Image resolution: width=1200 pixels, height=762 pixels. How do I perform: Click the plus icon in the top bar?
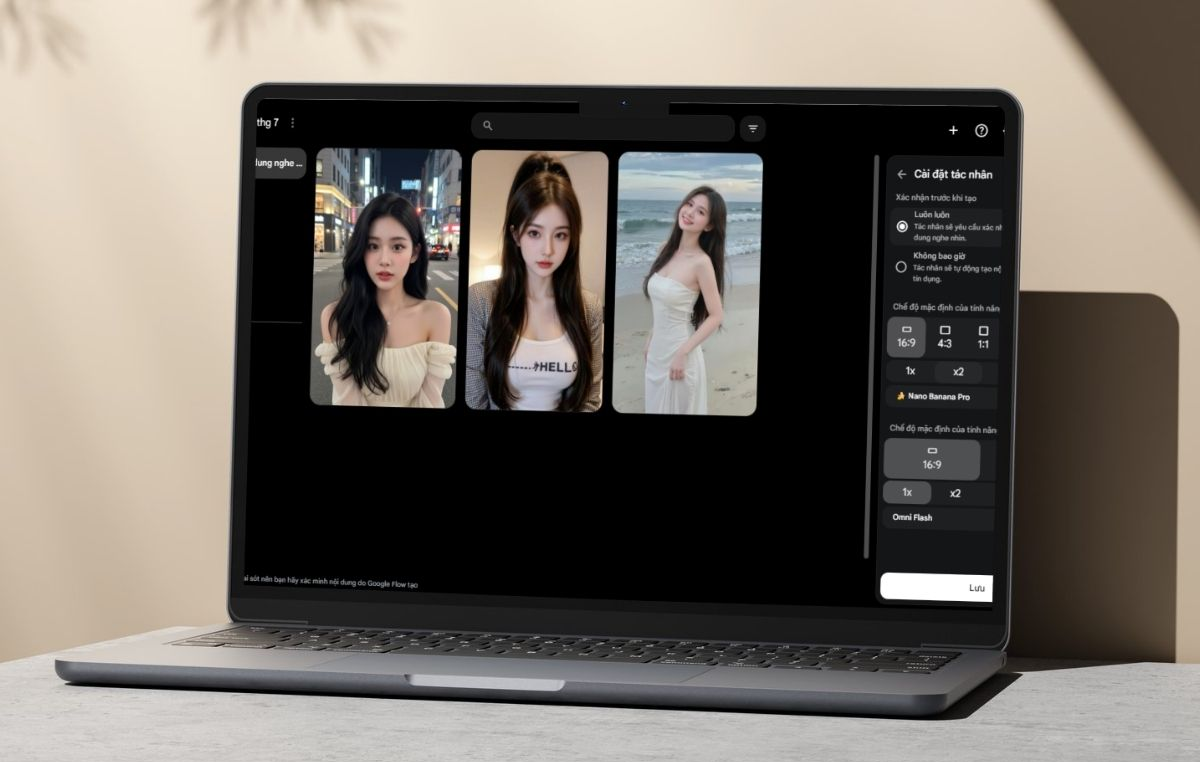pyautogui.click(x=953, y=130)
